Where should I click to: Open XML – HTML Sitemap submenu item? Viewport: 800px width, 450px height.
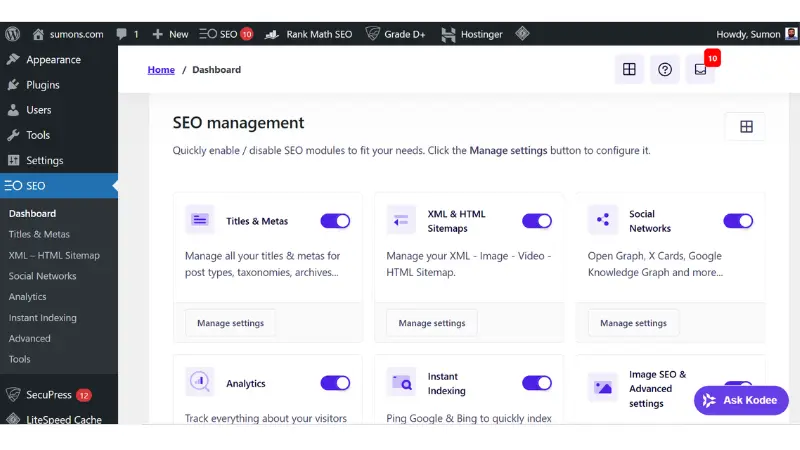(x=54, y=255)
